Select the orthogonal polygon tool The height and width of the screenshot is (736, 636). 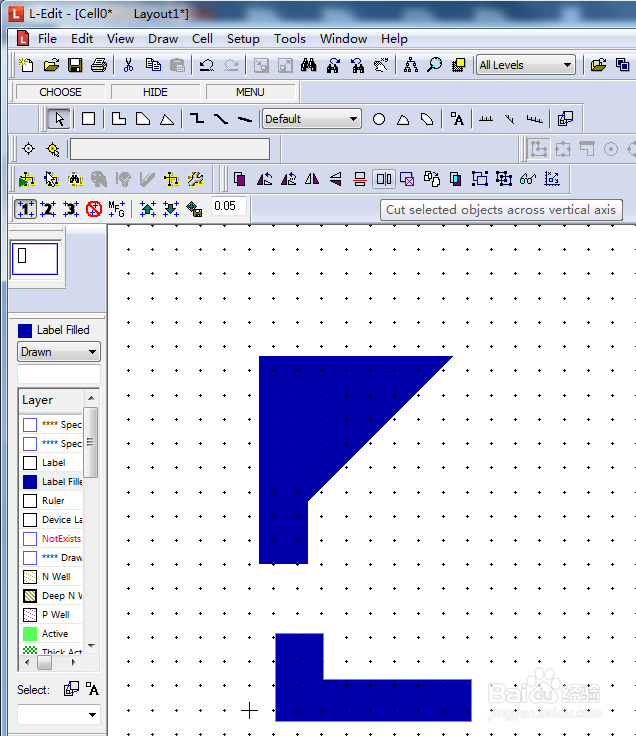point(118,119)
